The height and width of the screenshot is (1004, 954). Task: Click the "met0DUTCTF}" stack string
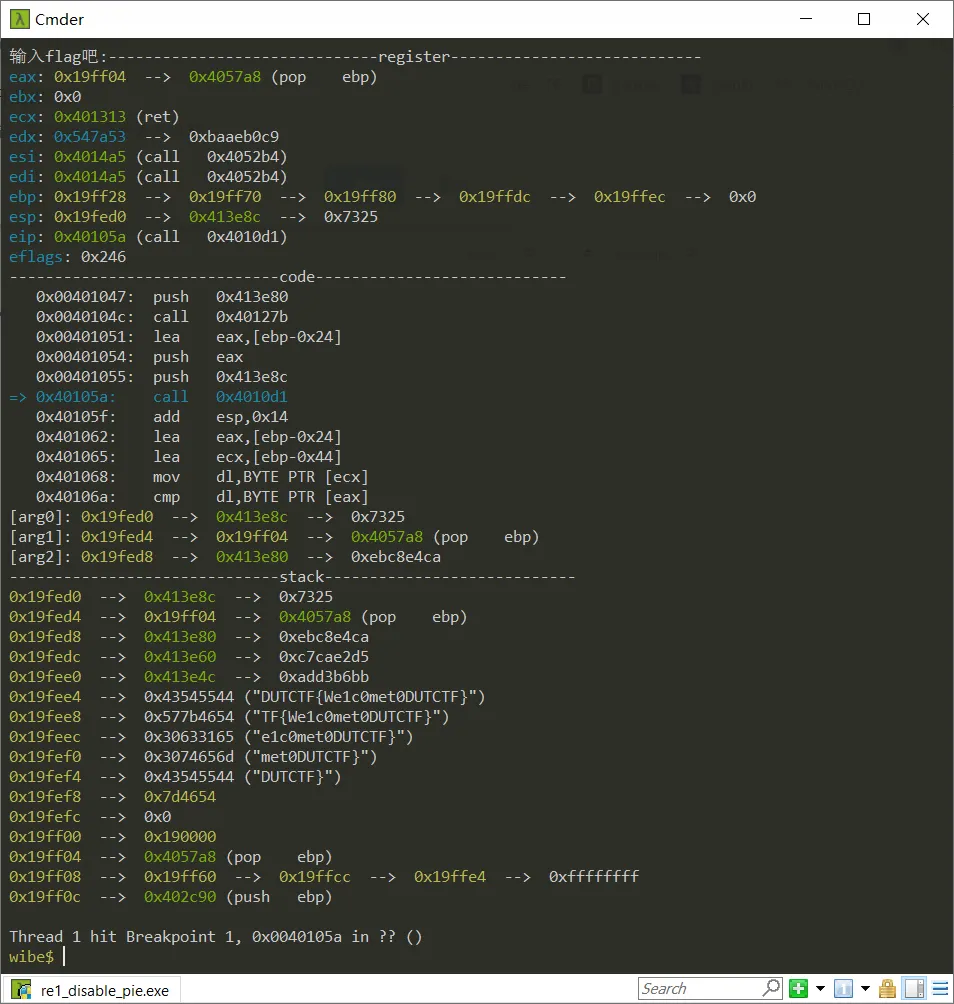pos(311,757)
